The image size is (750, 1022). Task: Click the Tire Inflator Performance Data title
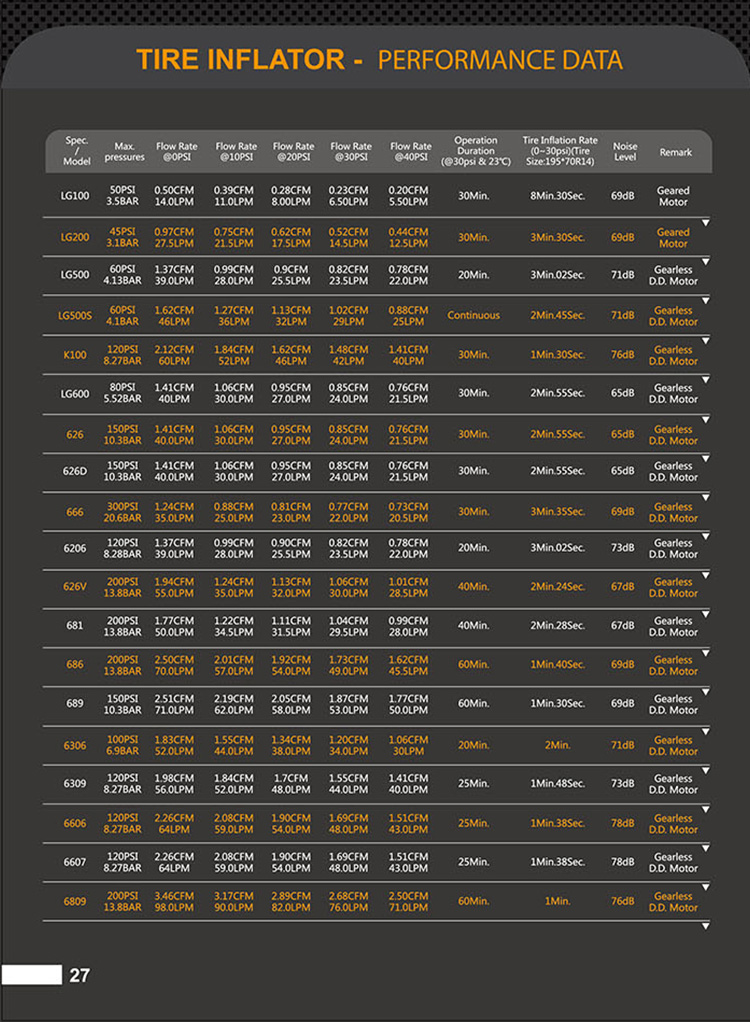click(379, 60)
